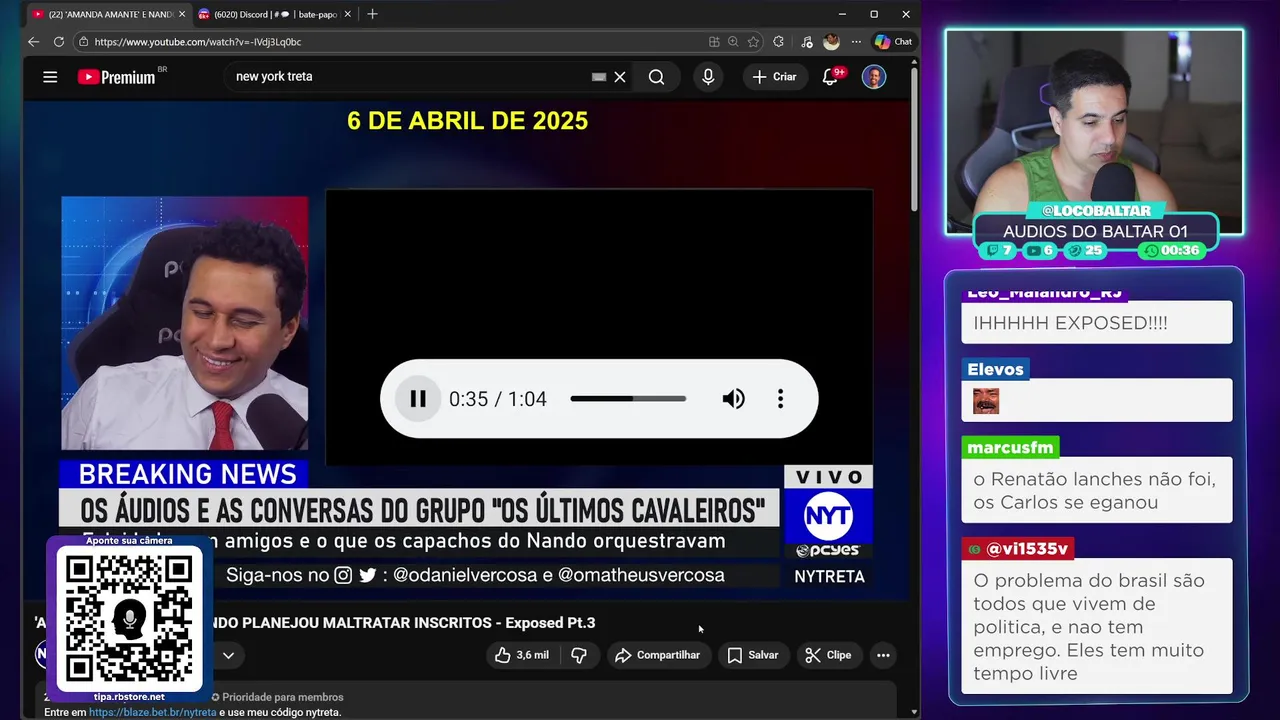Open YouTube notifications bell
The height and width of the screenshot is (720, 1280).
[830, 77]
